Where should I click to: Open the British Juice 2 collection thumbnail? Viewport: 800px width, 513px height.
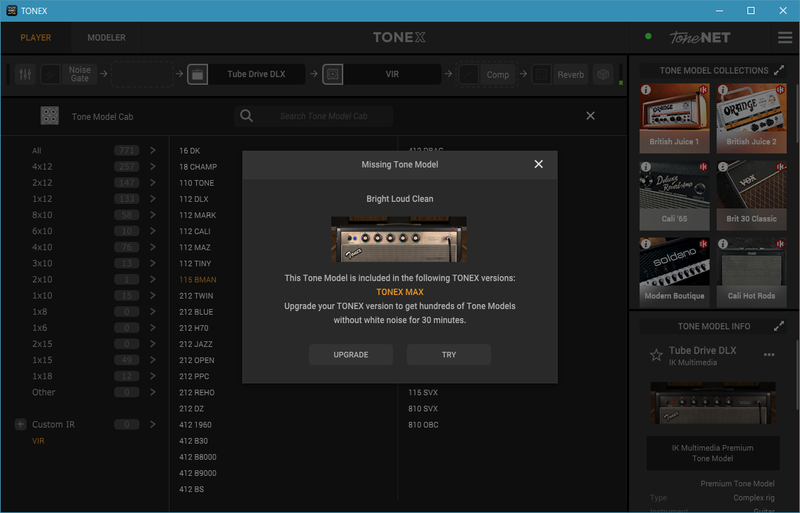[751, 118]
